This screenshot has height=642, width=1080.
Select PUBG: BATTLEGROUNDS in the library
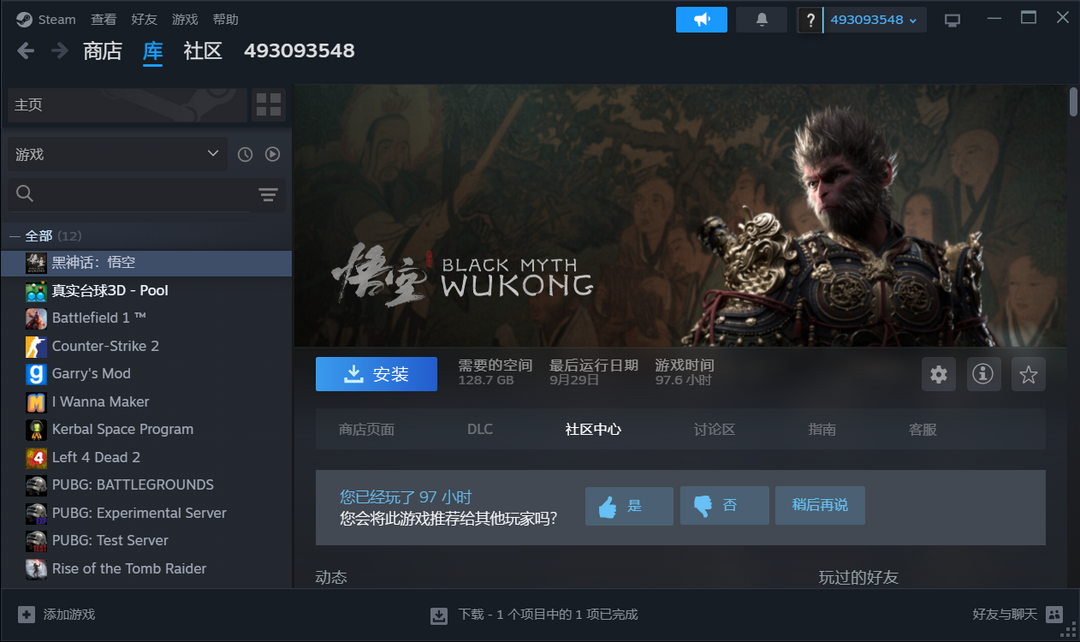(x=147, y=485)
